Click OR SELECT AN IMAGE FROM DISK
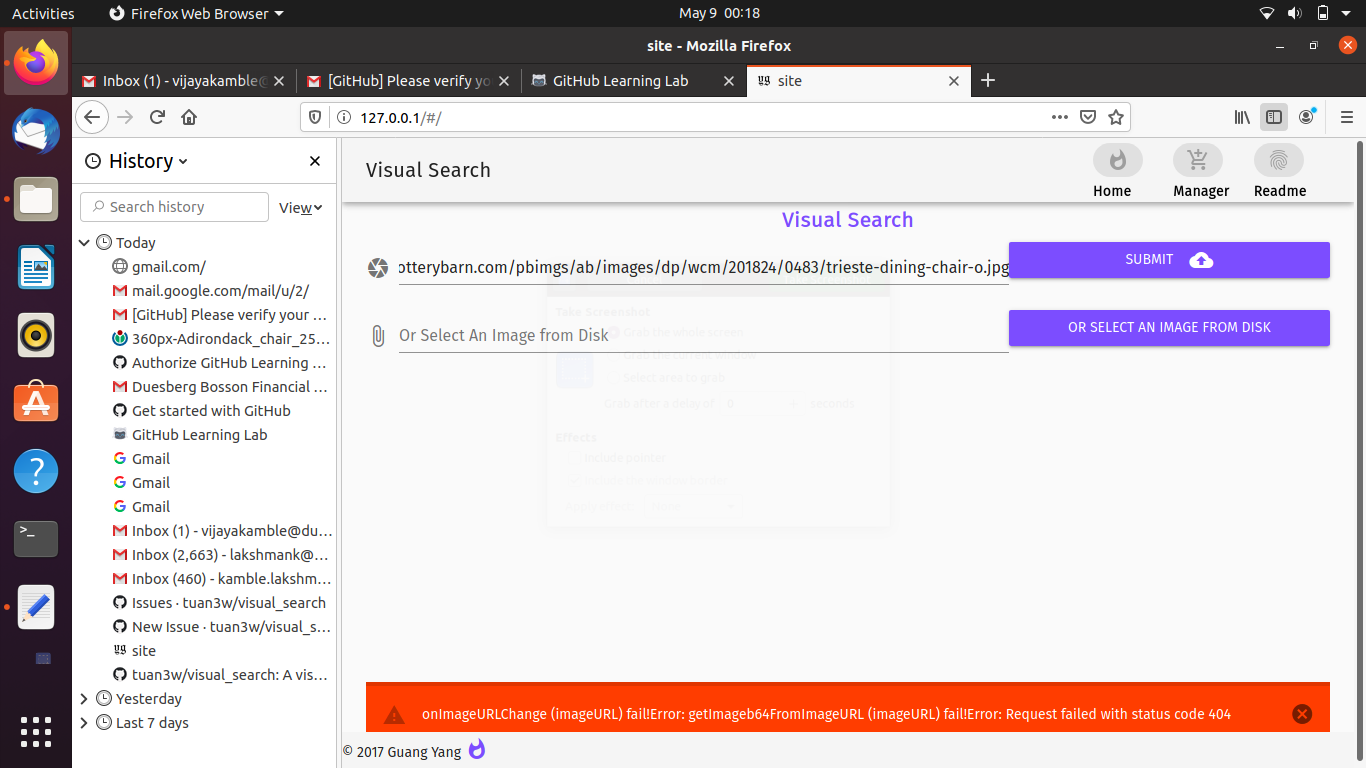The width and height of the screenshot is (1366, 768). [x=1168, y=327]
